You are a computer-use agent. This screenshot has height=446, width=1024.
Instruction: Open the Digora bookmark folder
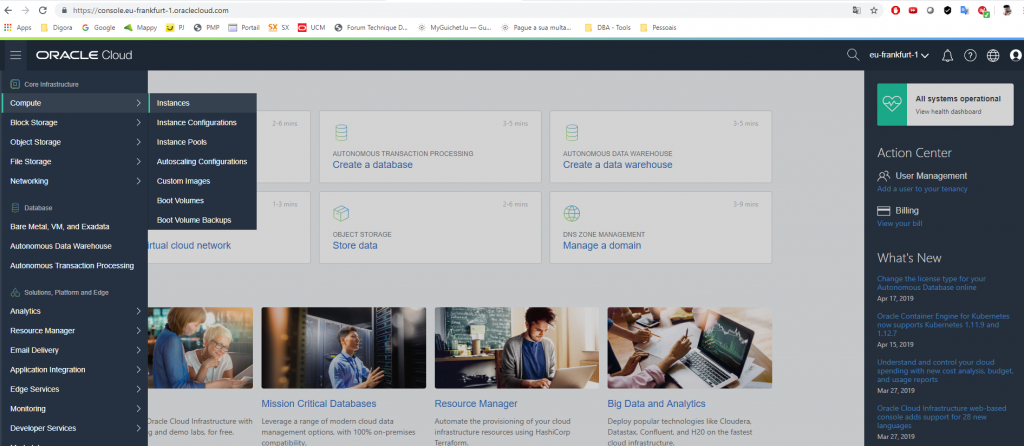point(56,27)
